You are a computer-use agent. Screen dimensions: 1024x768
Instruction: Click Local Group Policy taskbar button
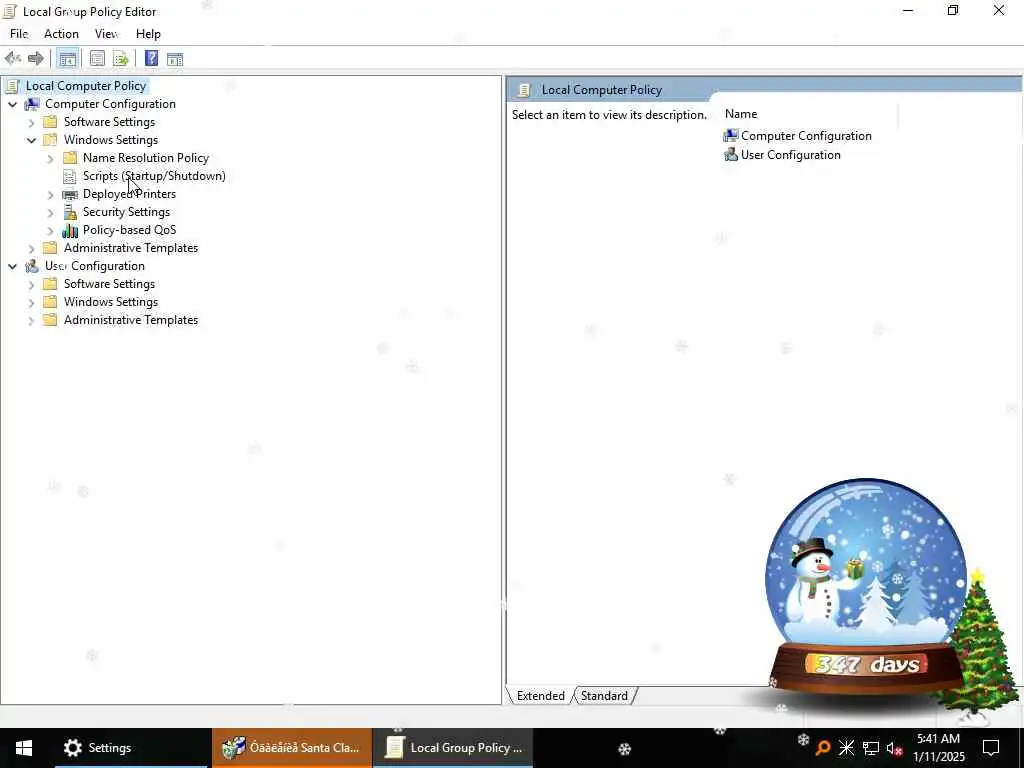453,748
